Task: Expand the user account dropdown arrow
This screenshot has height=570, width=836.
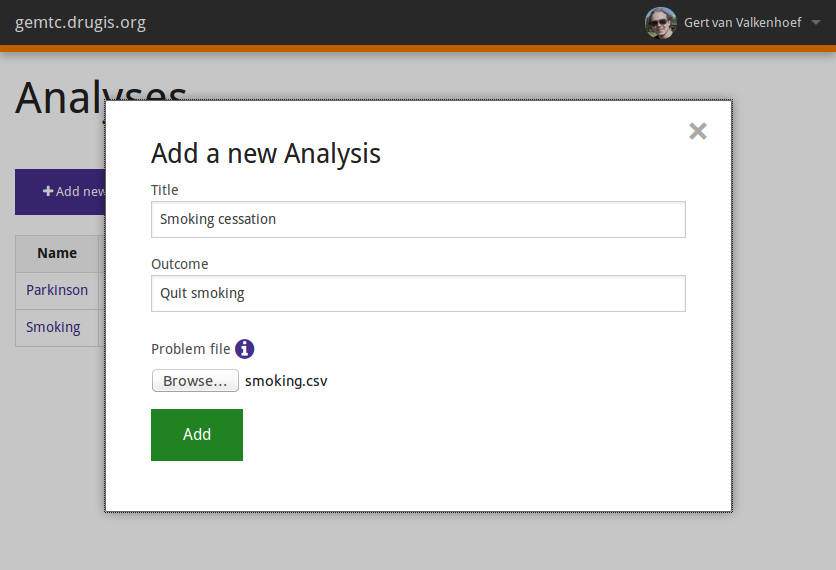Action: (815, 22)
